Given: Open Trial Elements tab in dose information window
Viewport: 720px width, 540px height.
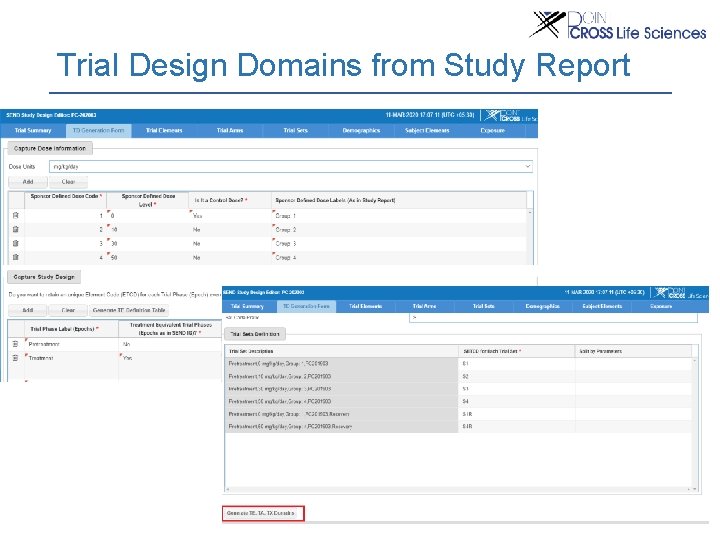Looking at the screenshot, I should 164,130.
